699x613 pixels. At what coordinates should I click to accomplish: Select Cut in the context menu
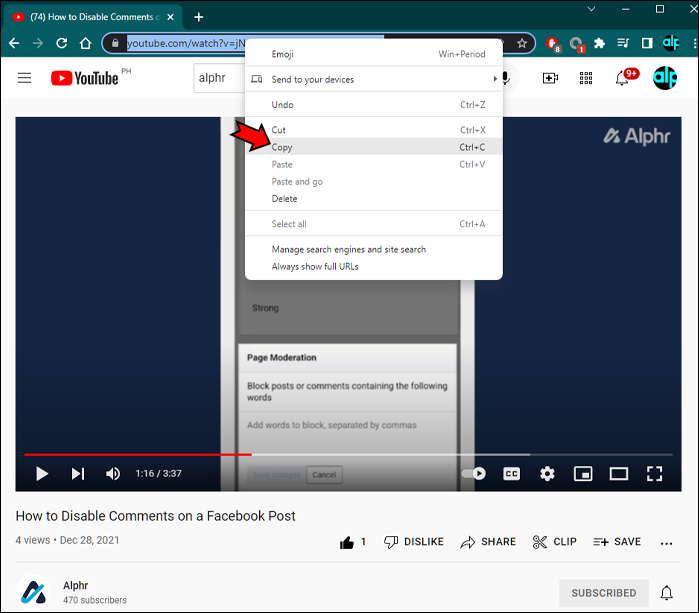click(x=374, y=130)
